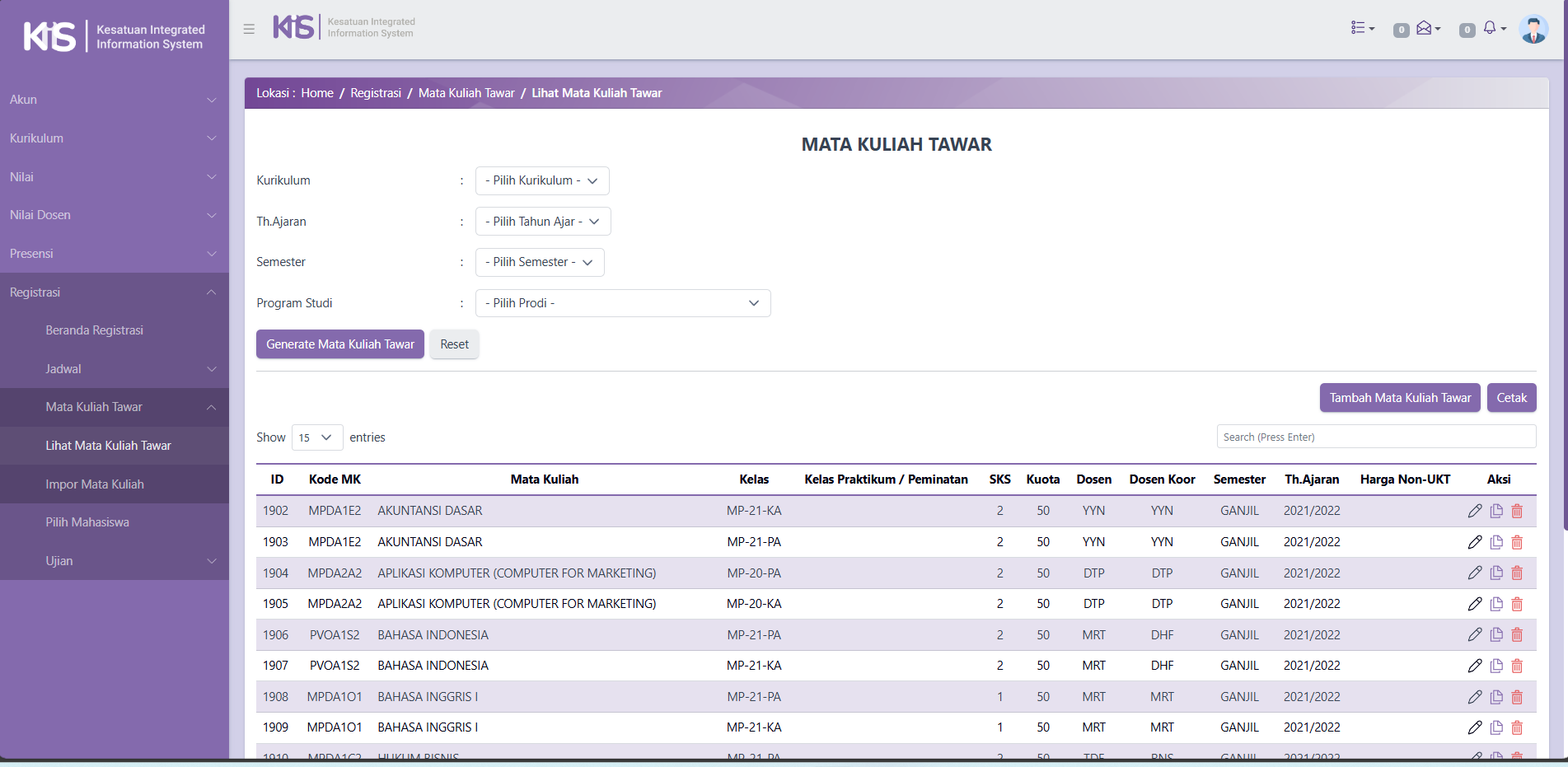Select Pilih Mahasiswa in sidebar
This screenshot has width=1568, height=767.
click(x=87, y=522)
